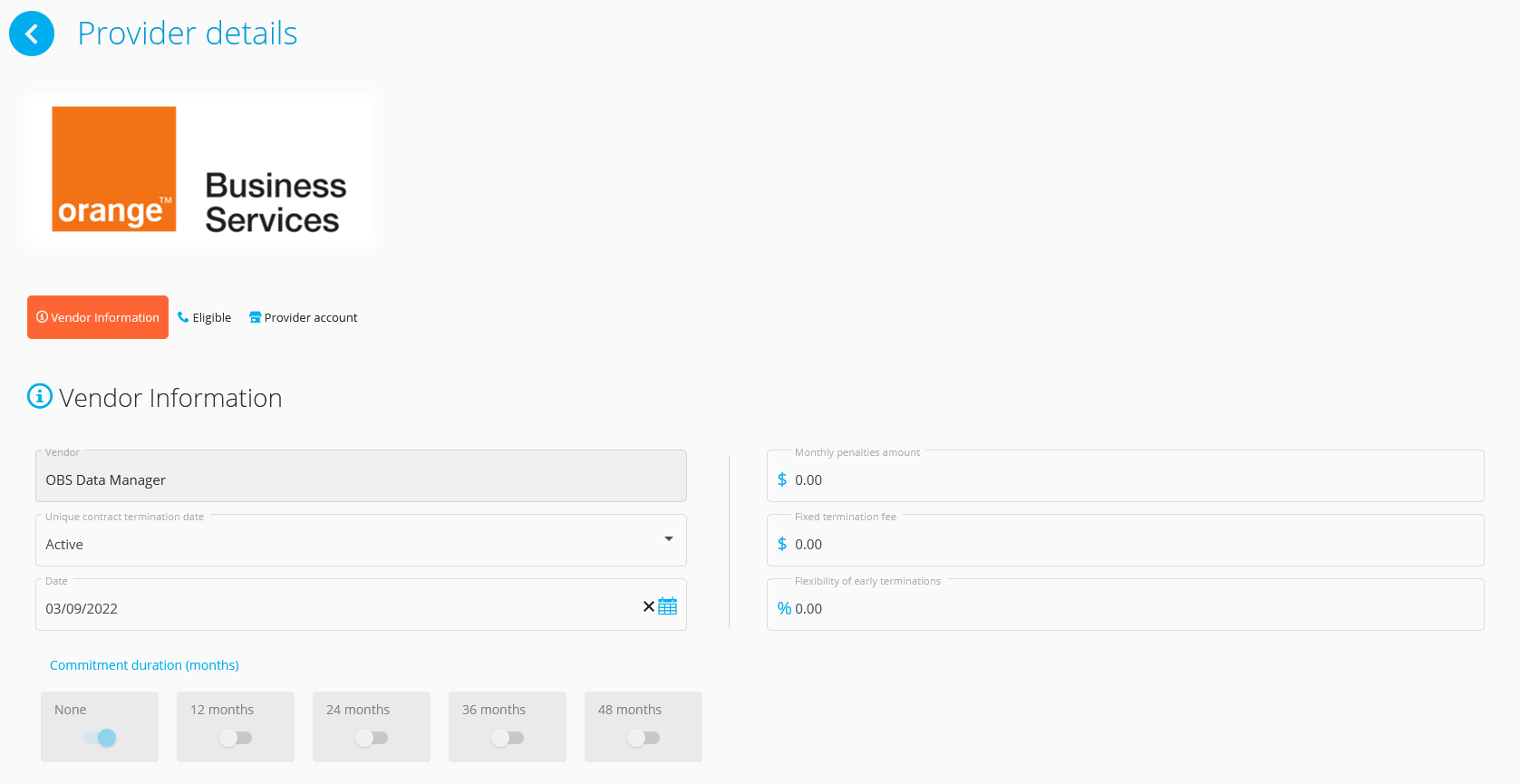
Task: Select the Vendor Information tab
Action: pyautogui.click(x=98, y=317)
